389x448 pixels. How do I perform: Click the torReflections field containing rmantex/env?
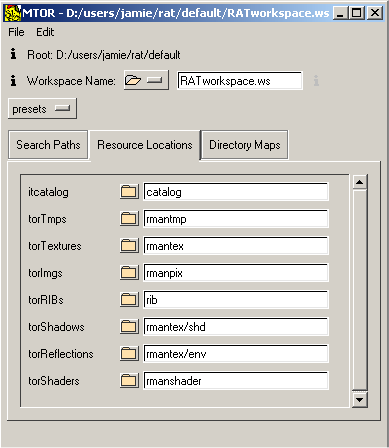tap(236, 354)
